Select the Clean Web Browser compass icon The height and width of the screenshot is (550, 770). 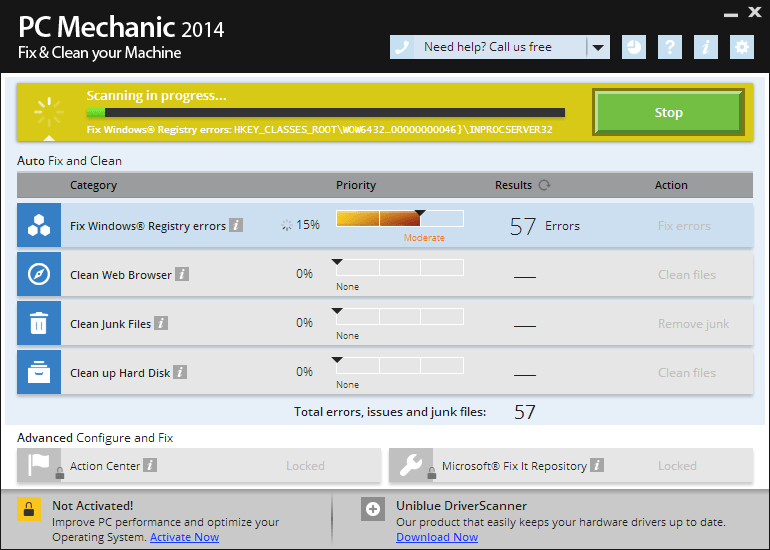[x=39, y=274]
